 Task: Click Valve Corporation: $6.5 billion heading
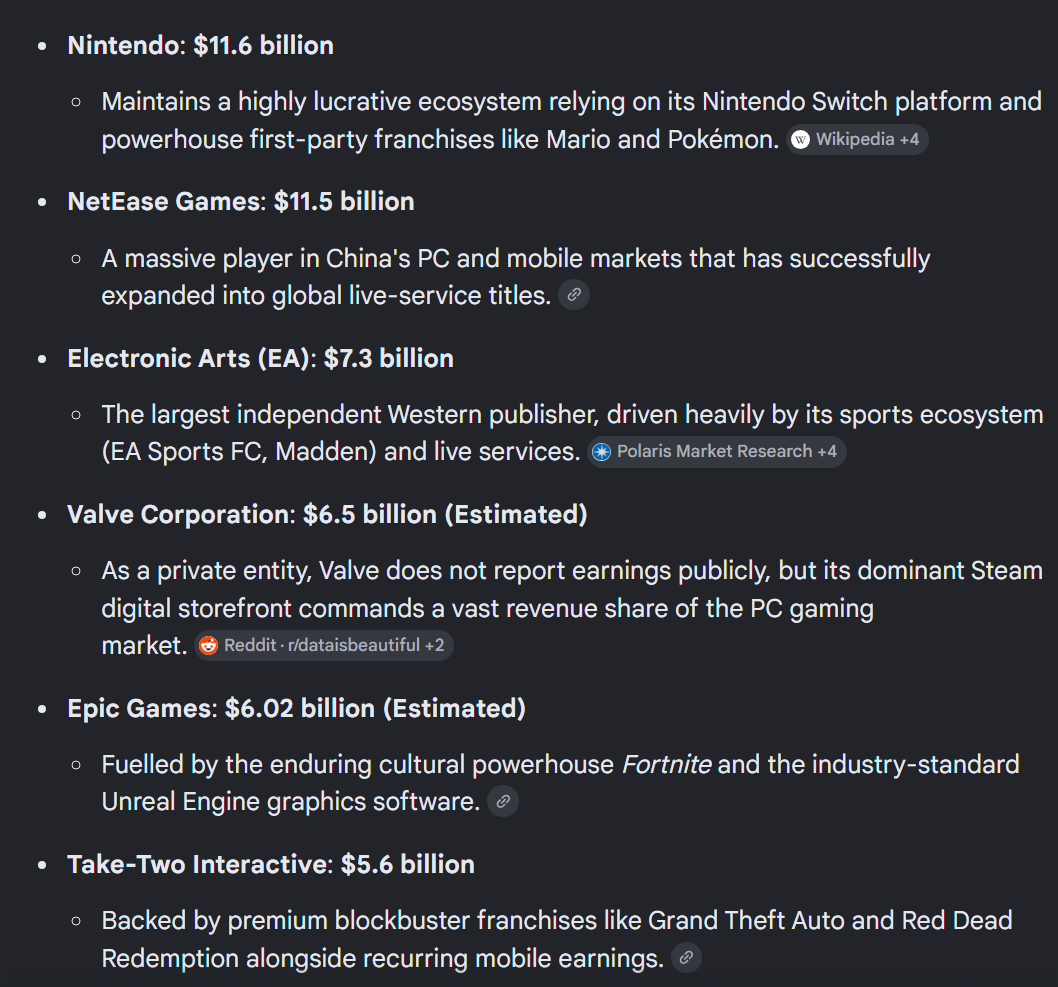tap(327, 515)
